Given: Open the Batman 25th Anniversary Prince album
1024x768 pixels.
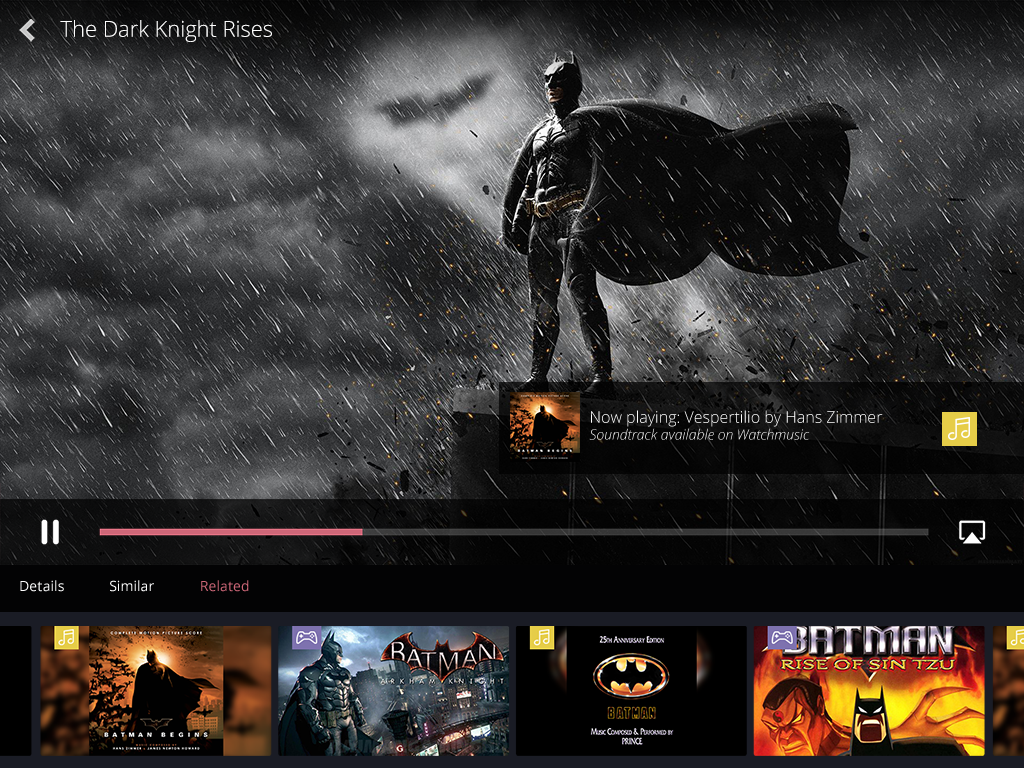Looking at the screenshot, I should pos(631,691).
